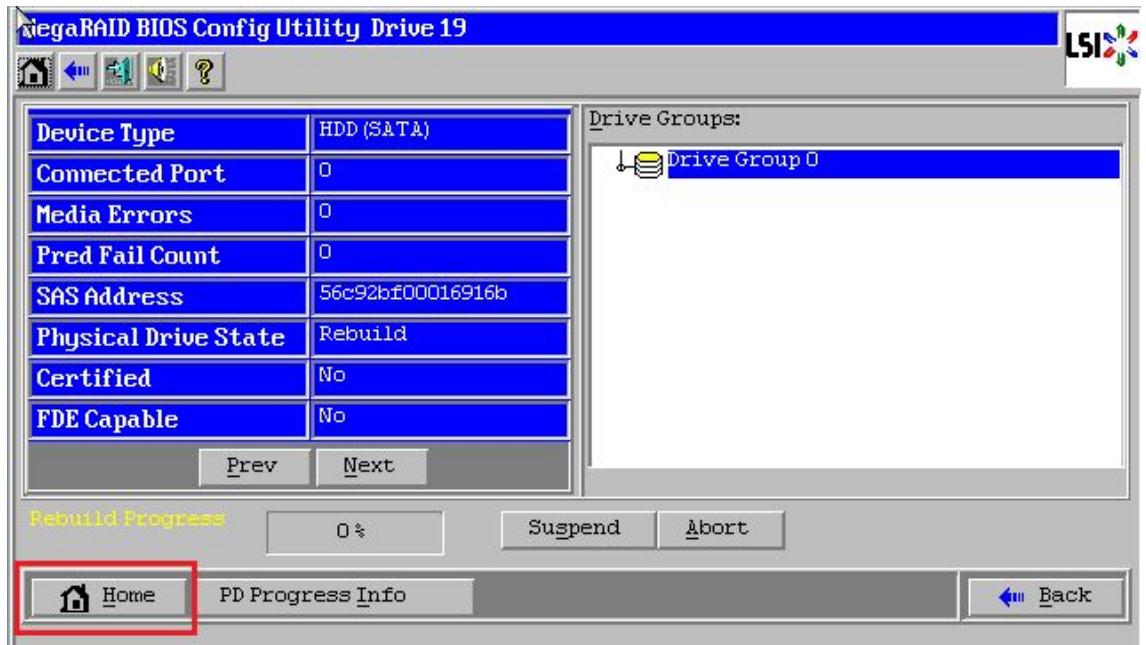Click the blue back-arrow icon in the toolbar
1146x645 pixels.
click(77, 72)
